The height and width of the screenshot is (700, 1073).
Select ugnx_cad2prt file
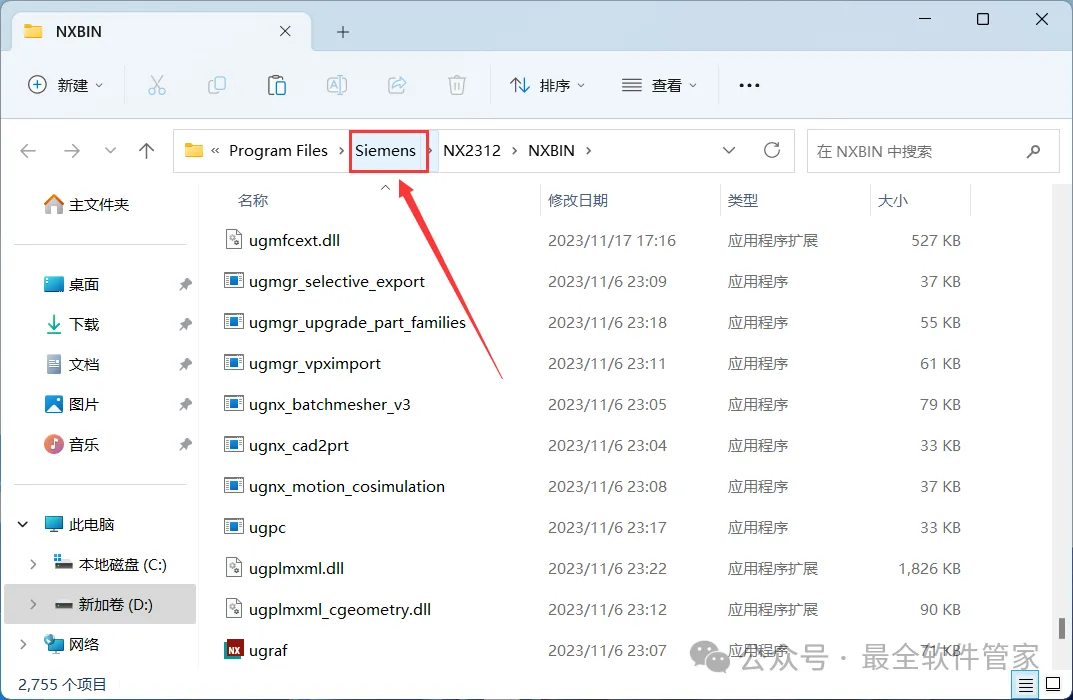pos(298,445)
